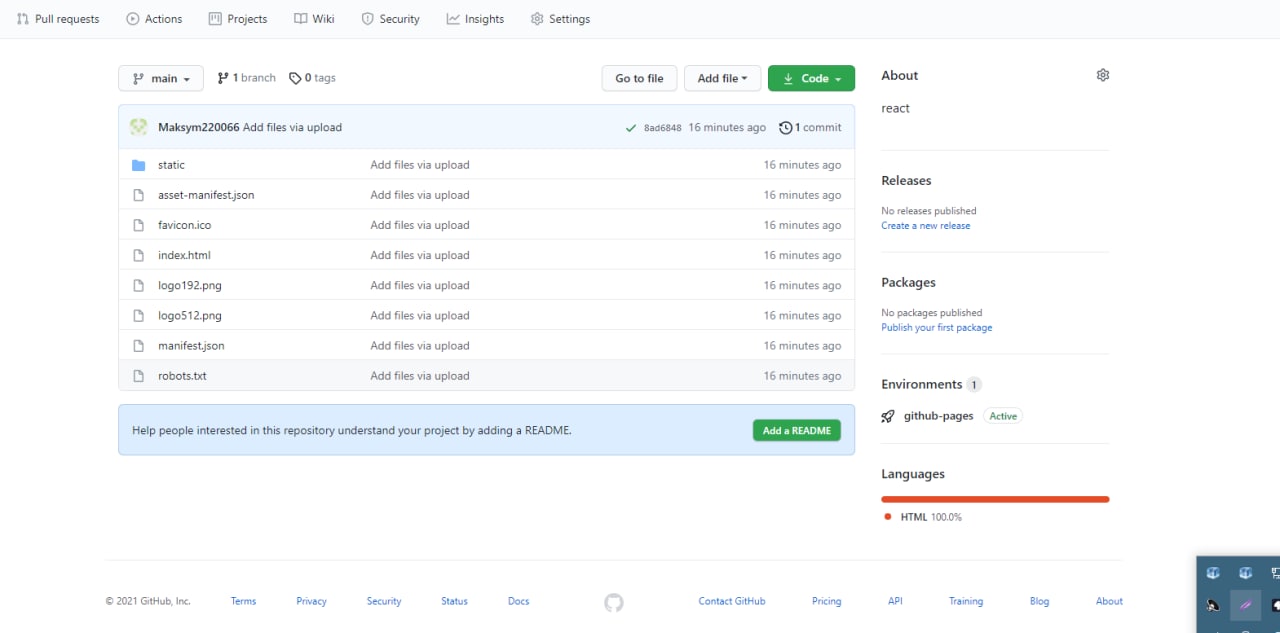Viewport: 1280px width, 633px height.
Task: Open the Environments heading link
Action: click(931, 385)
